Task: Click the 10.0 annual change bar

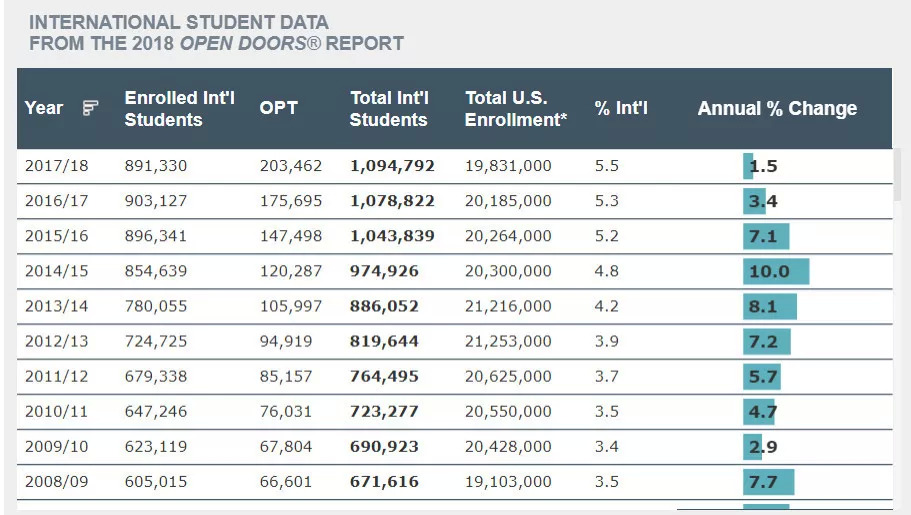Action: pos(776,271)
